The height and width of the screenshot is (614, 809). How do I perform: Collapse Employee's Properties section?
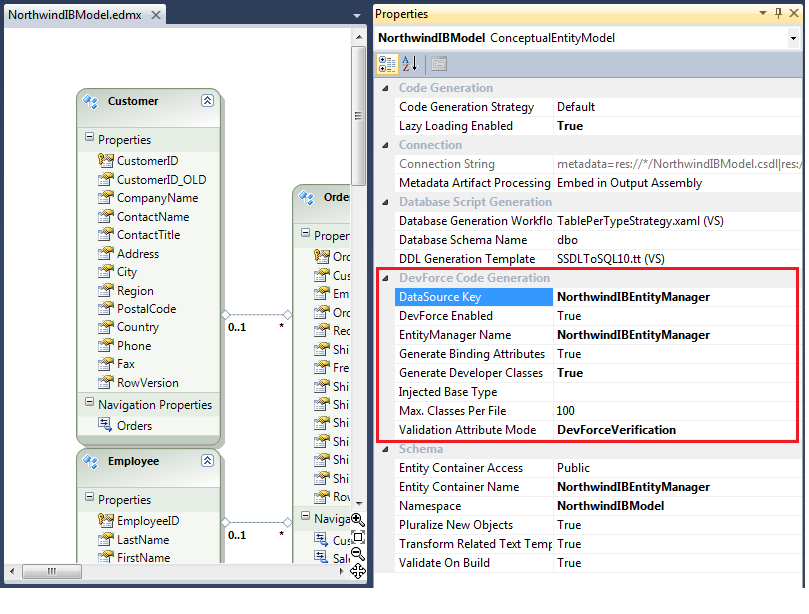(x=90, y=497)
